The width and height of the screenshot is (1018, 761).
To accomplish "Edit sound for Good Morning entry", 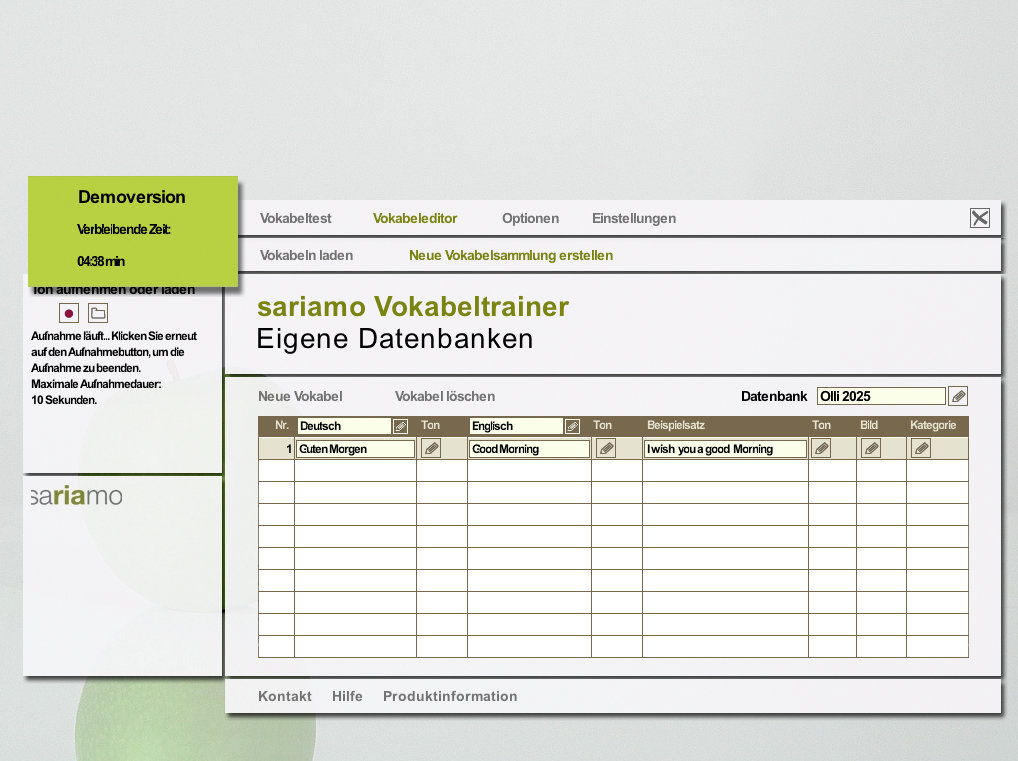I will [606, 449].
